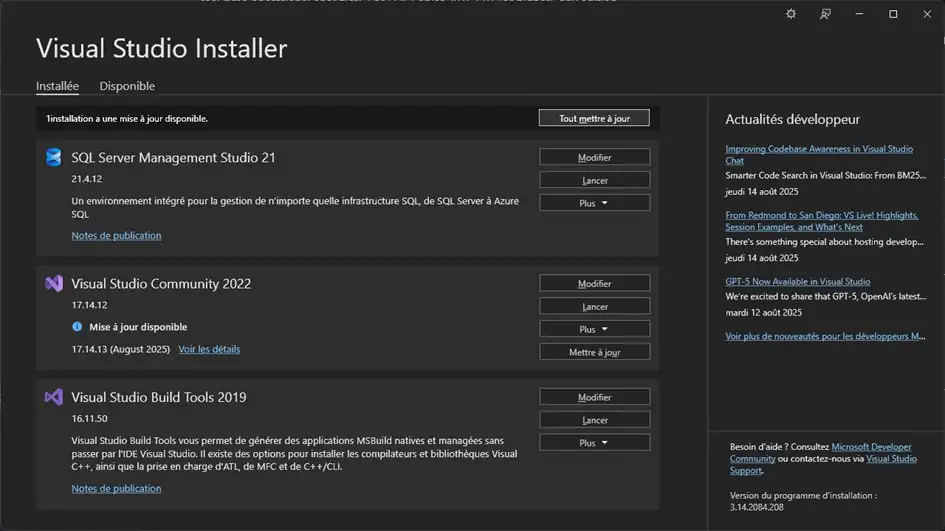945x531 pixels.
Task: Click the blue info icon beside update notice
Action: click(x=77, y=327)
